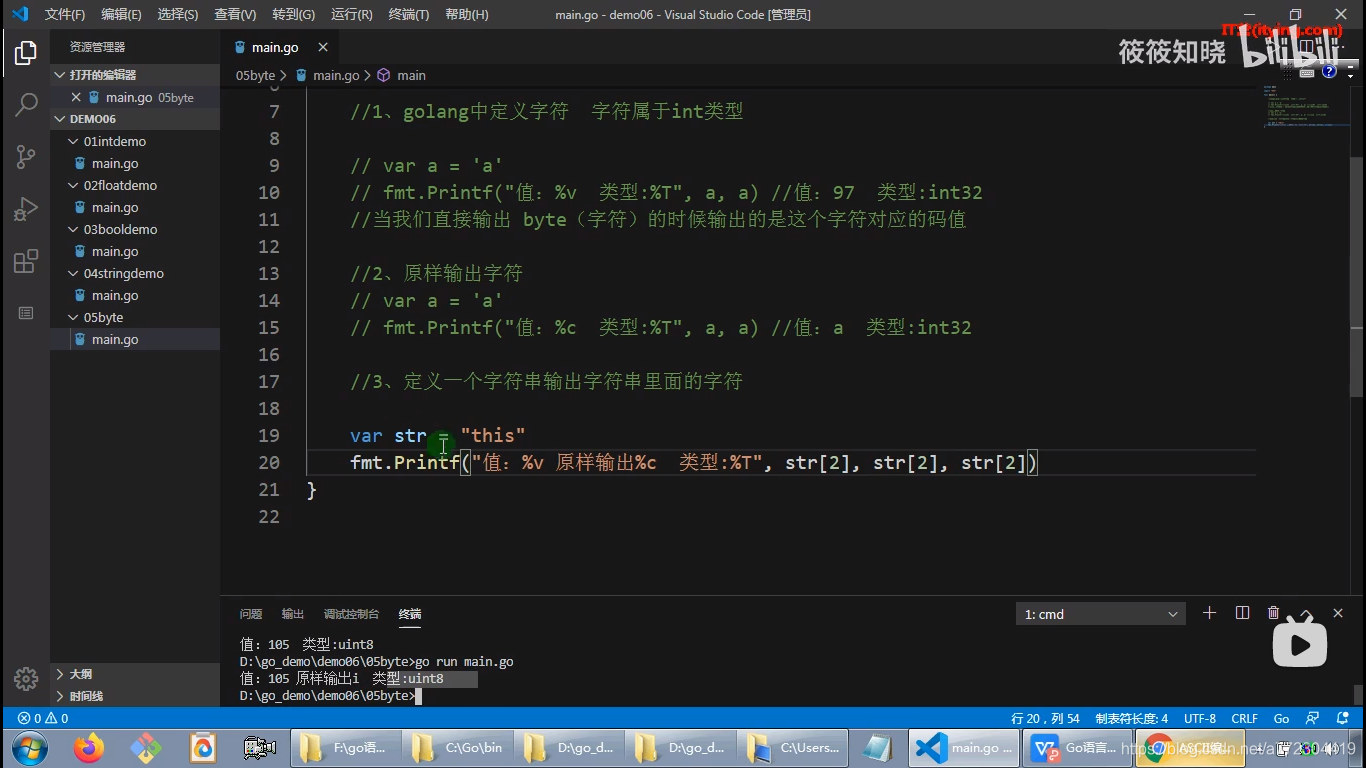The width and height of the screenshot is (1366, 768).
Task: Open the 转到(G) menu
Action: coord(293,14)
